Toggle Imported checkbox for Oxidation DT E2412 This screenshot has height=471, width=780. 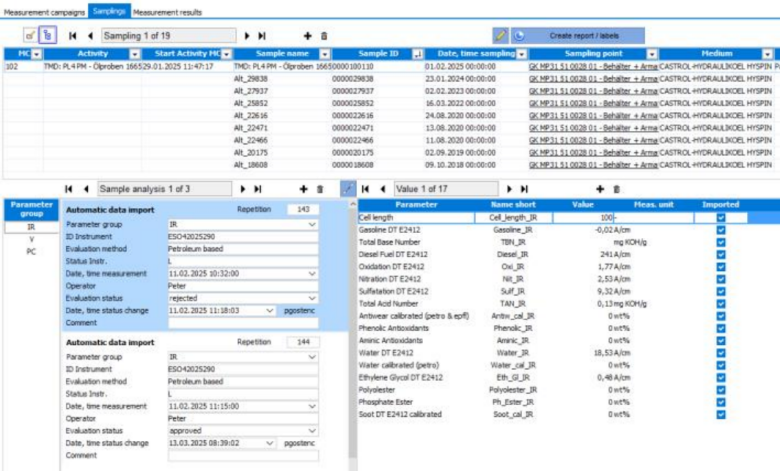point(721,267)
